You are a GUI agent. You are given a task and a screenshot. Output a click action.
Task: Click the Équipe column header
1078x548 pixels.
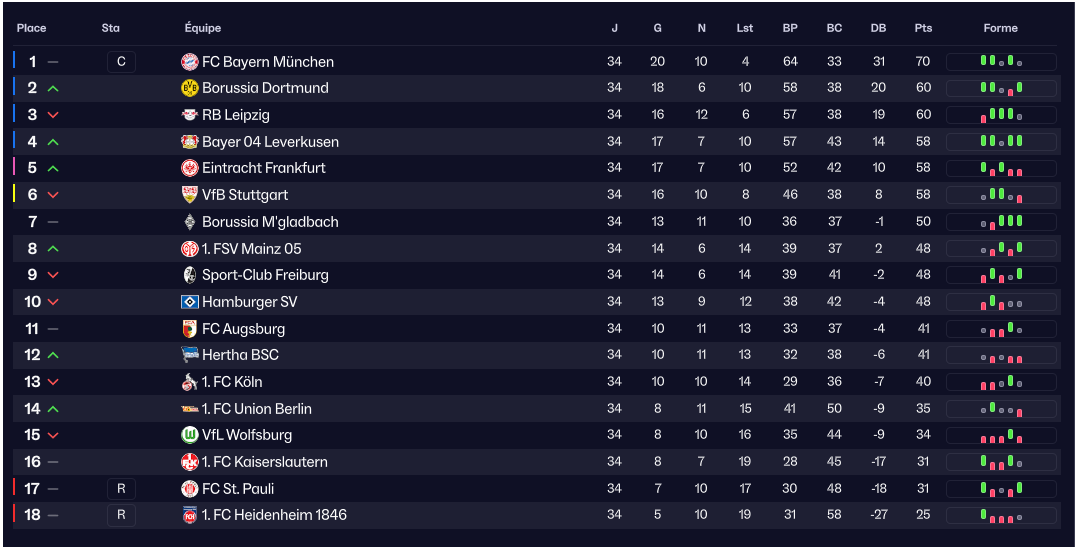[x=203, y=28]
